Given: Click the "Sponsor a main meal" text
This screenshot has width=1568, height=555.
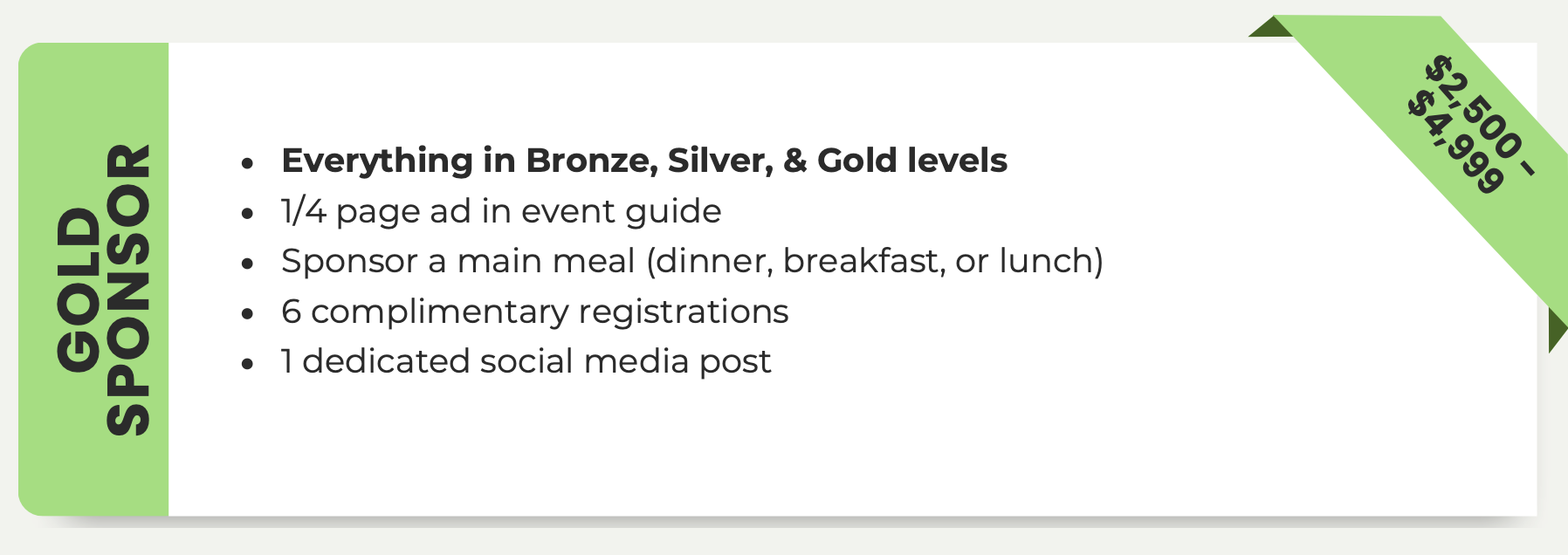Looking at the screenshot, I should click(x=457, y=261).
